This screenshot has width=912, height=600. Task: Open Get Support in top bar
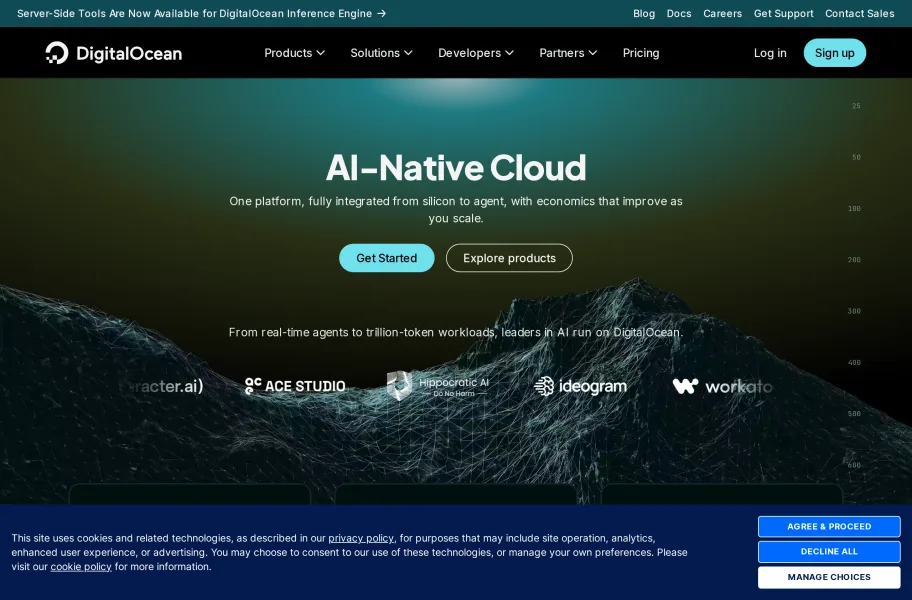(783, 13)
